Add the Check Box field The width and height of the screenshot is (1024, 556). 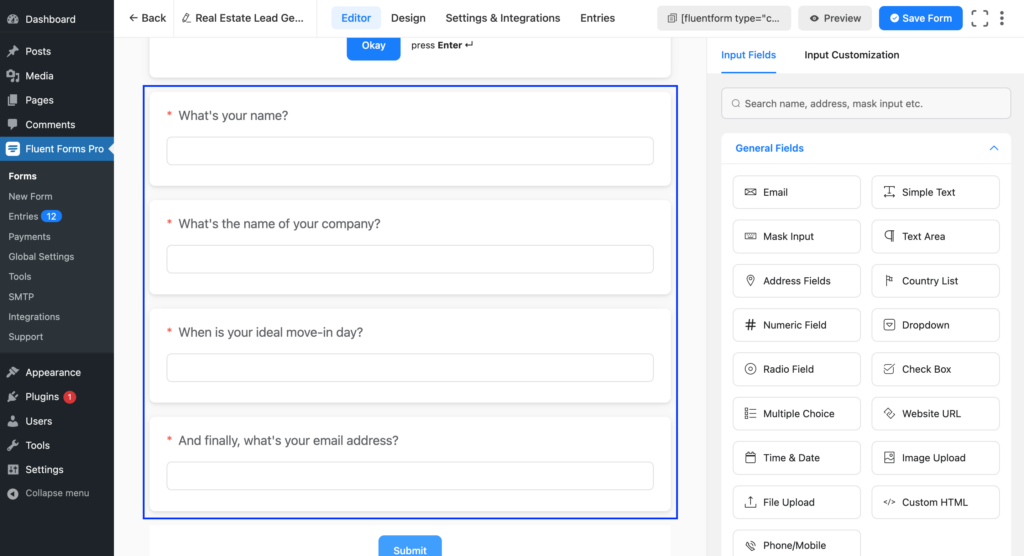pos(935,369)
